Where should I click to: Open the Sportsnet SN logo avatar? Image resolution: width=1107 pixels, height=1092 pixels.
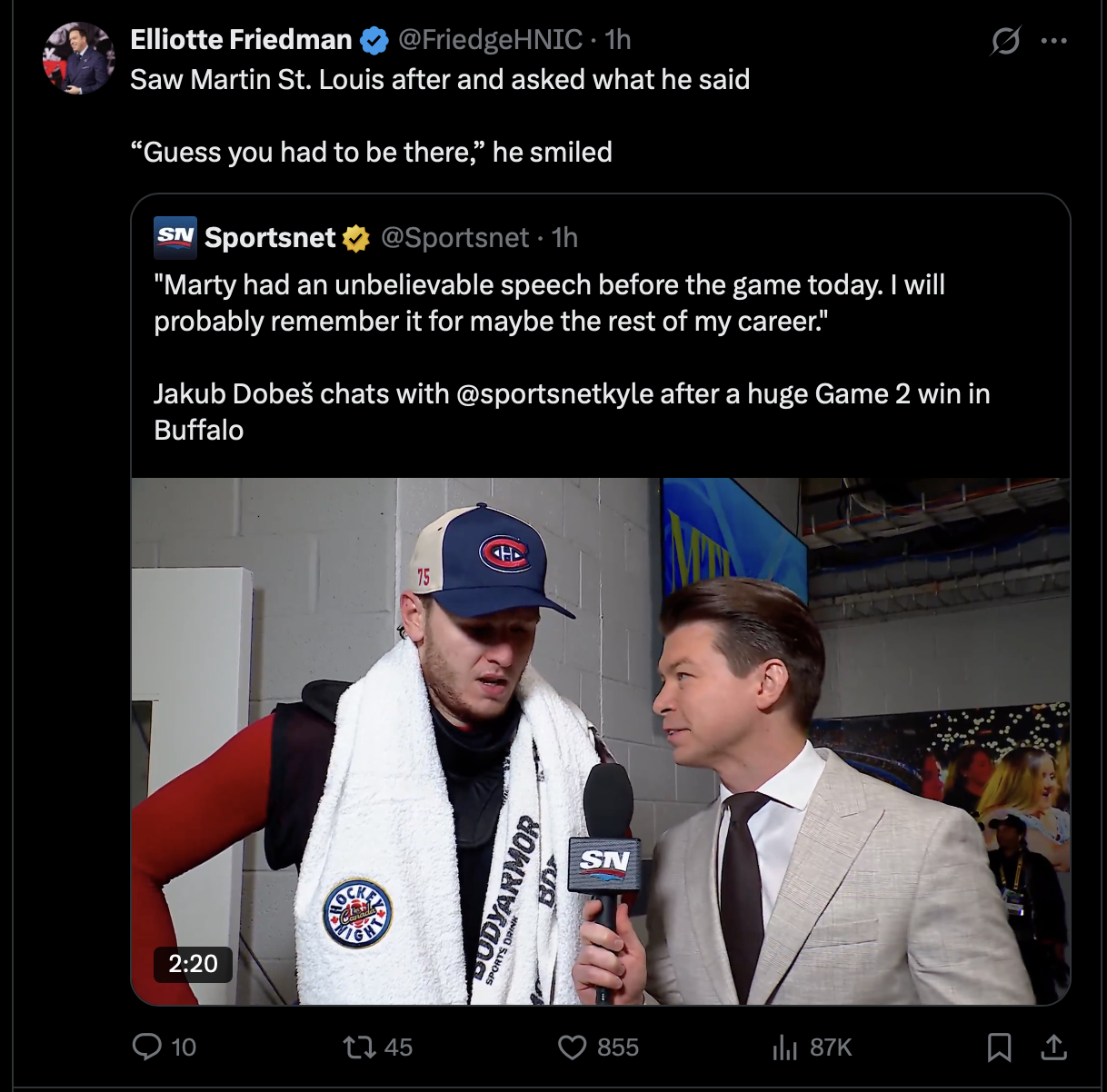[175, 238]
